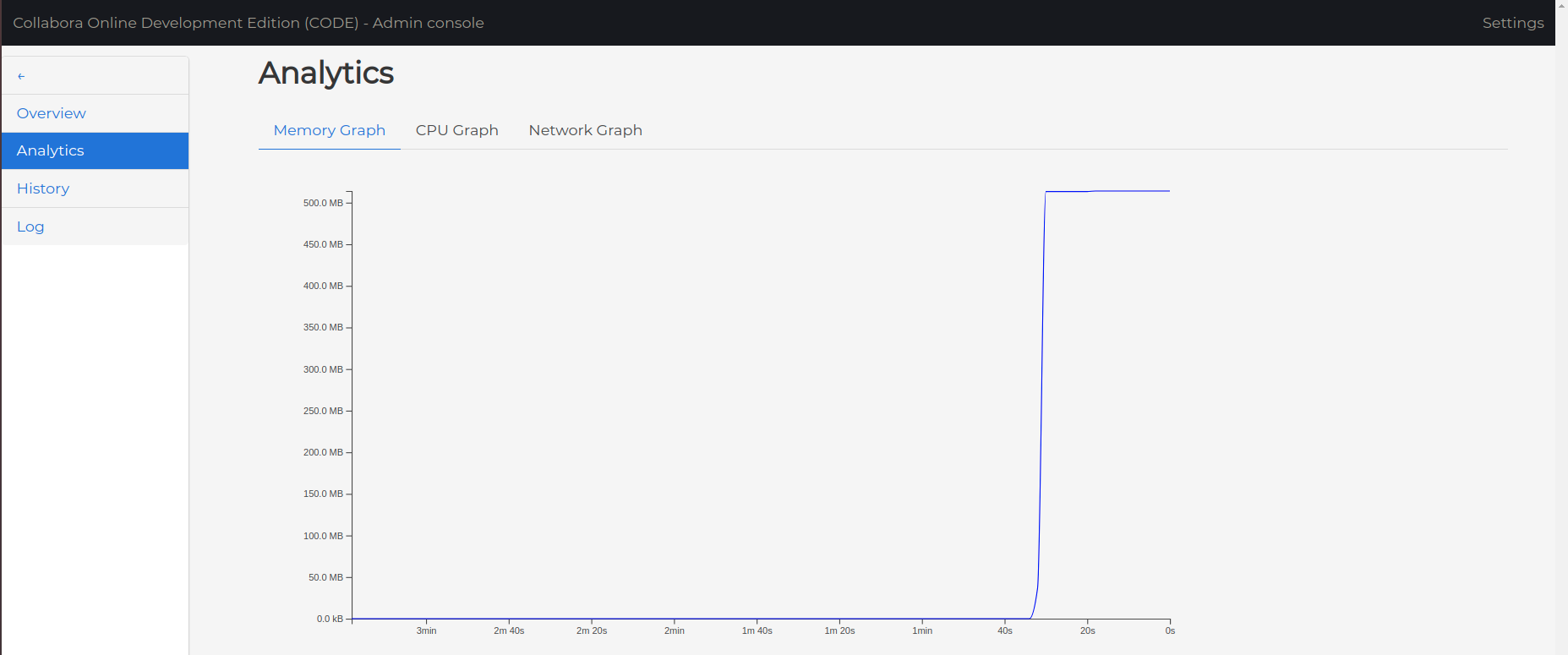Click the 40s time axis marker
This screenshot has height=655, width=1568.
click(1004, 630)
